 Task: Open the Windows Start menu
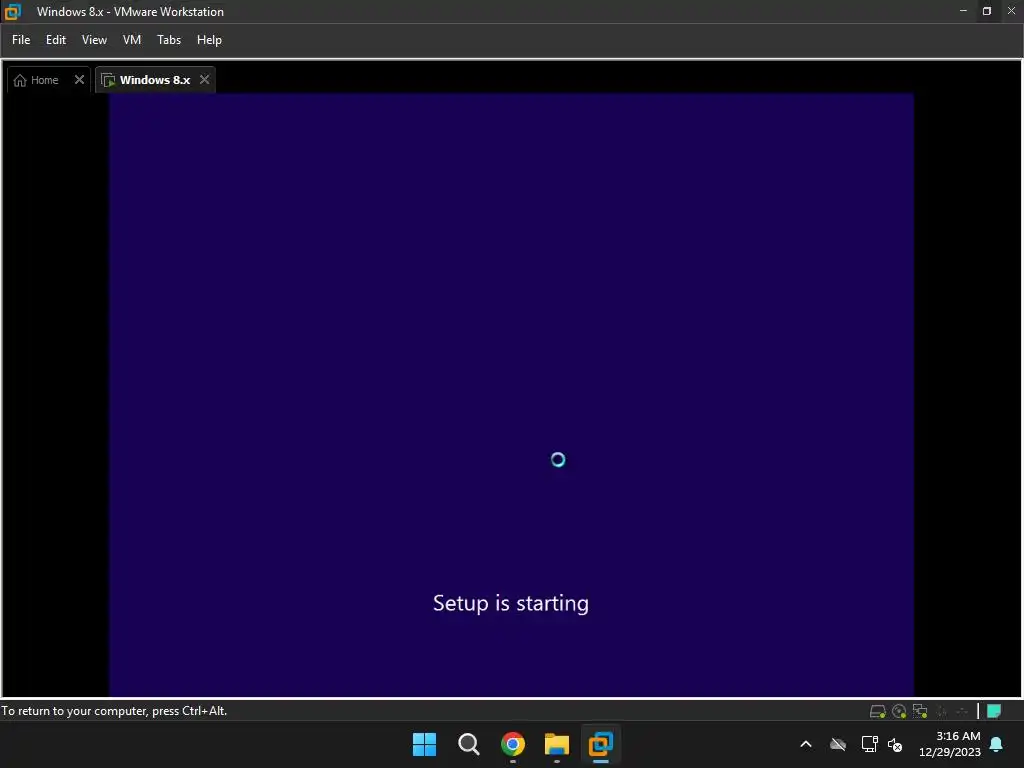point(424,744)
